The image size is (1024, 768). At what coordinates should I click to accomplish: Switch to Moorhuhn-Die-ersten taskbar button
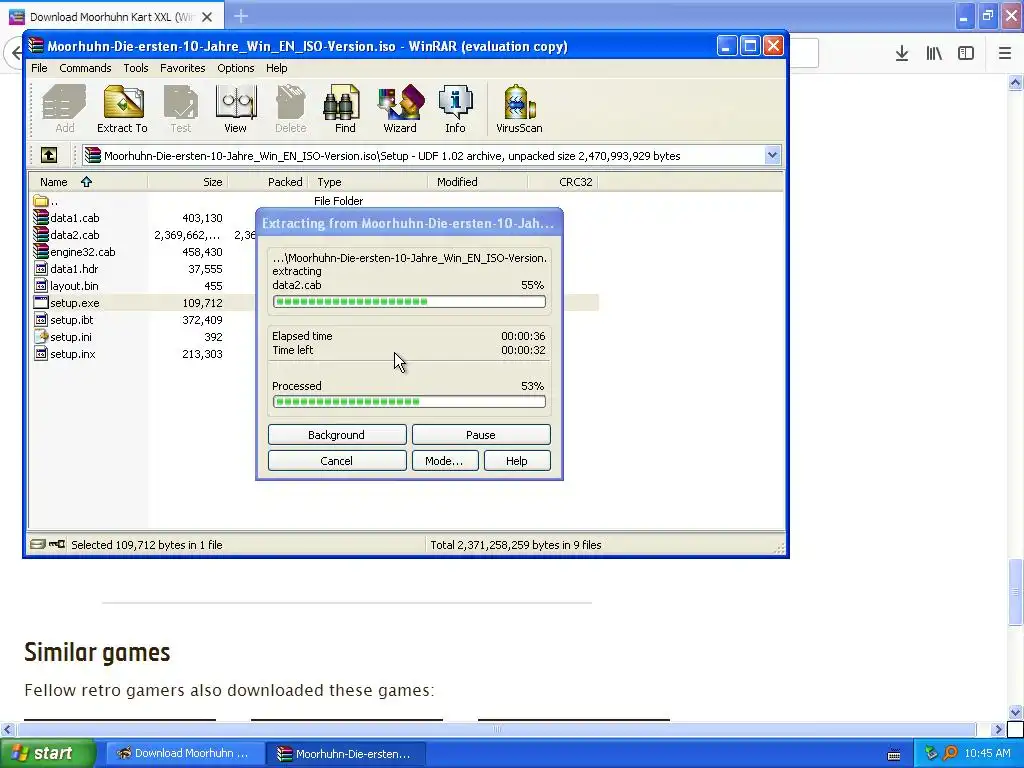tap(346, 754)
